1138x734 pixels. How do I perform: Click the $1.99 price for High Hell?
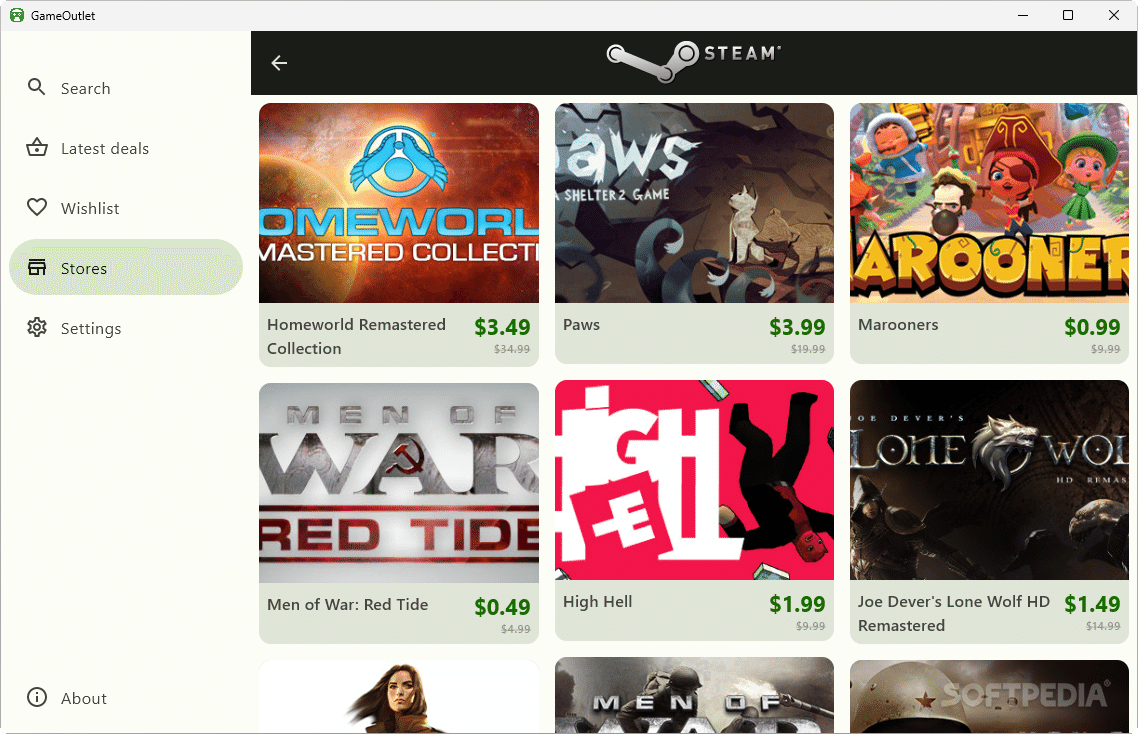797,604
